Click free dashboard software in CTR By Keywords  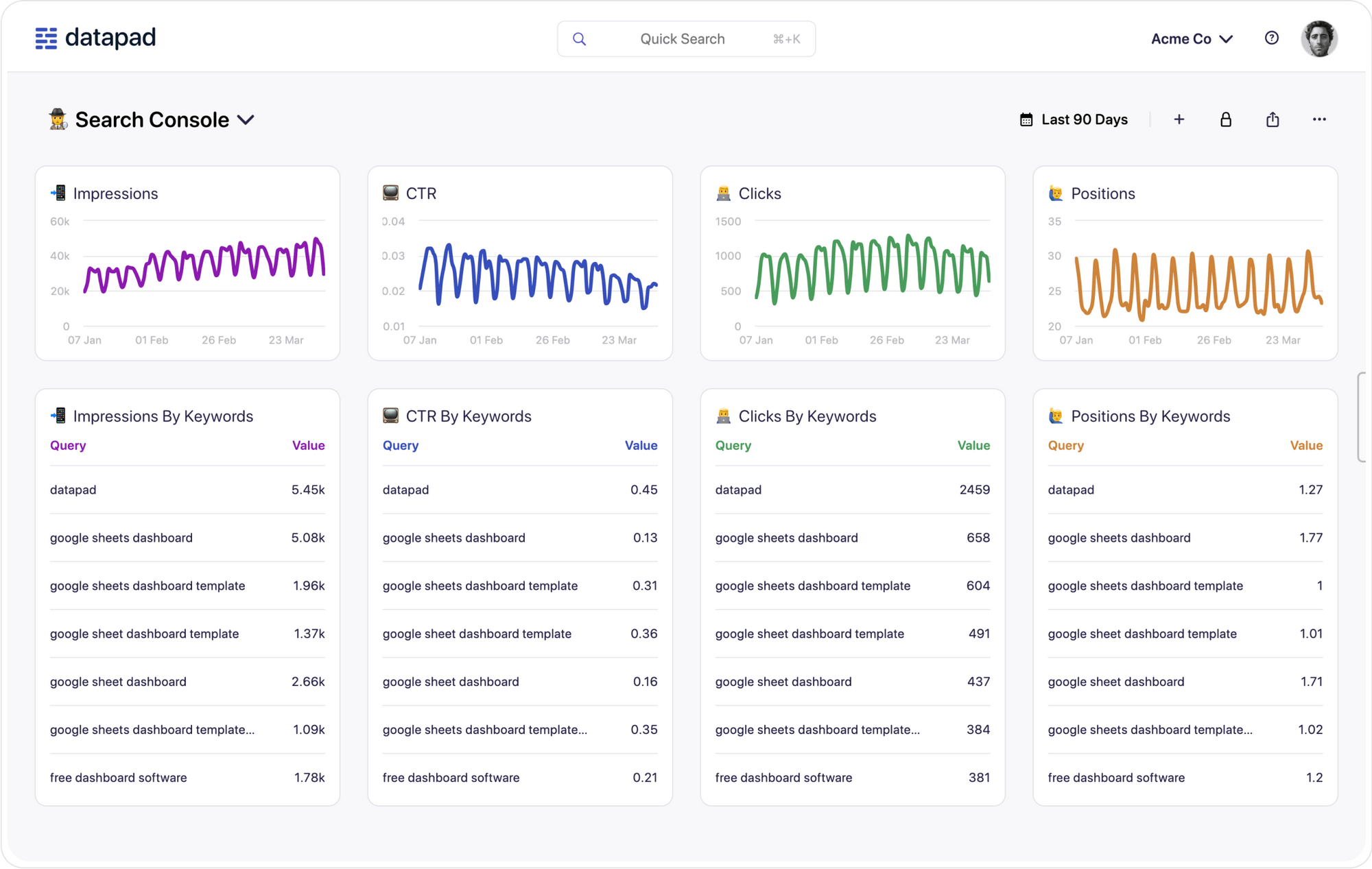point(451,777)
